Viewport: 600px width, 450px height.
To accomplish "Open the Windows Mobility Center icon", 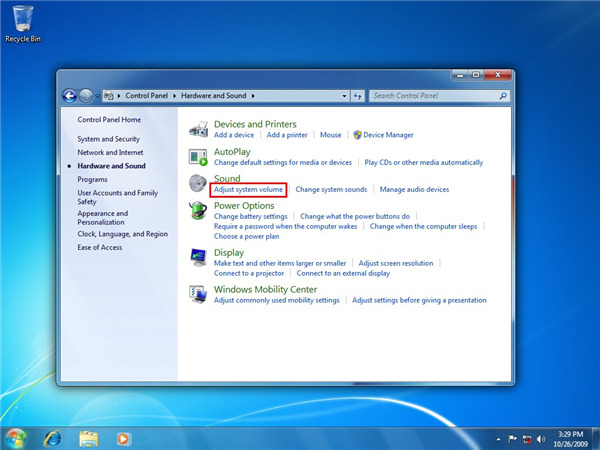I will tap(198, 294).
